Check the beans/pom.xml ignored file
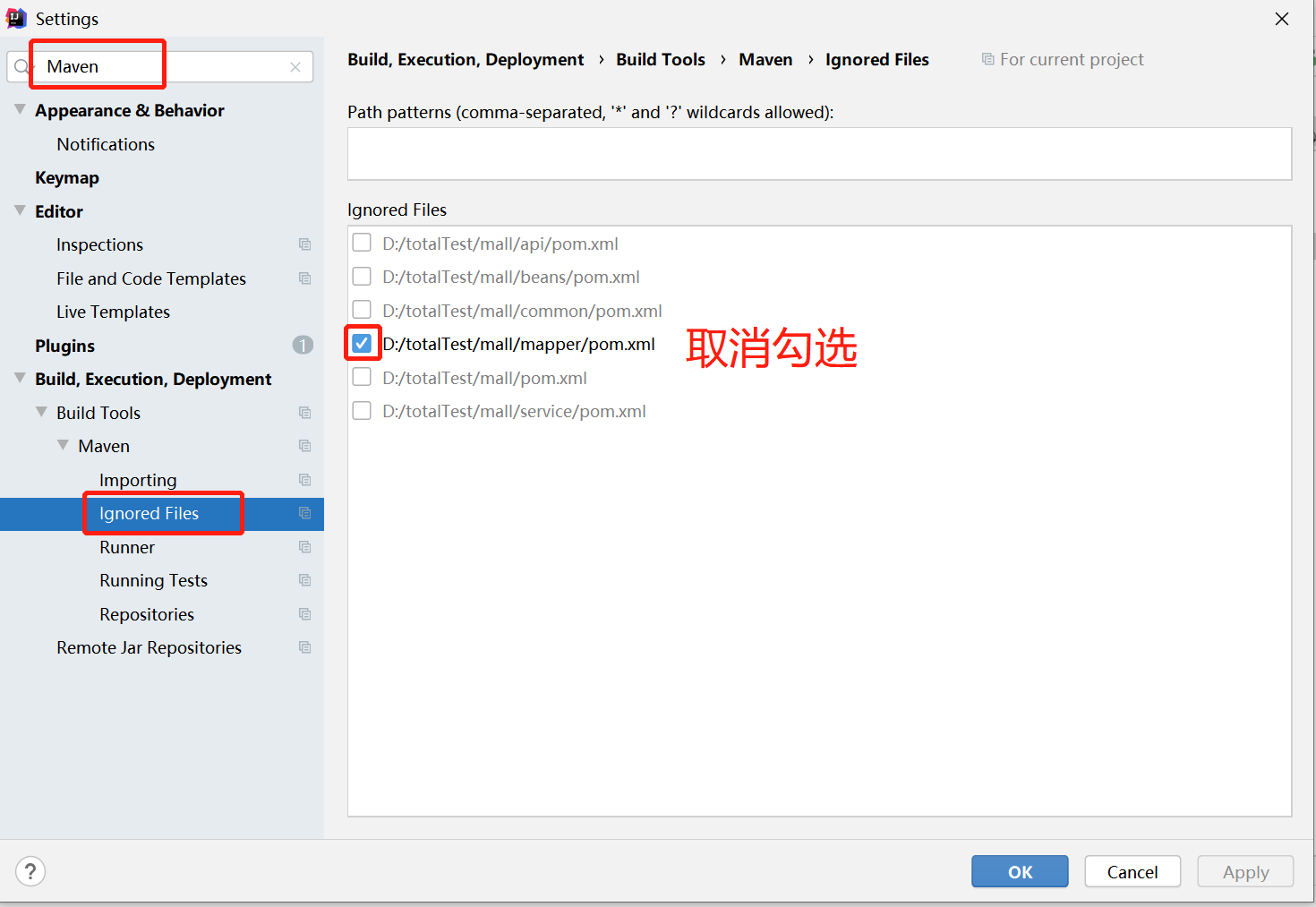The width and height of the screenshot is (1316, 907). pyautogui.click(x=362, y=276)
